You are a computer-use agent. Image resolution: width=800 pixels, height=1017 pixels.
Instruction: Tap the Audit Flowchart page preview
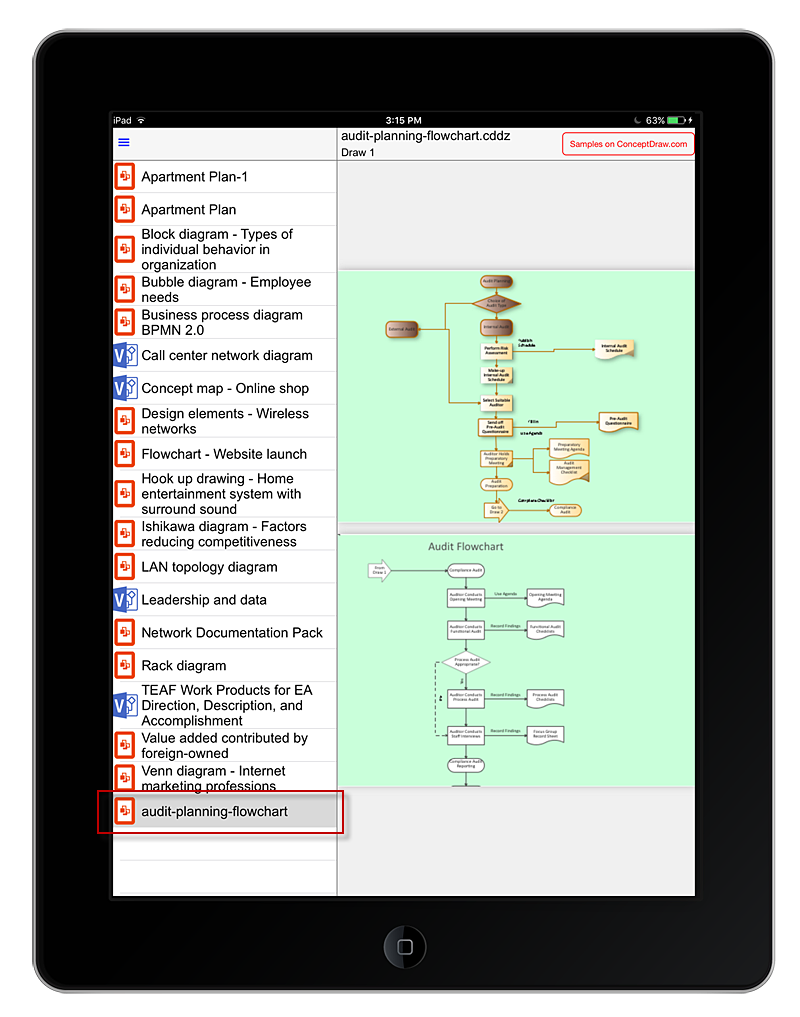pos(516,658)
